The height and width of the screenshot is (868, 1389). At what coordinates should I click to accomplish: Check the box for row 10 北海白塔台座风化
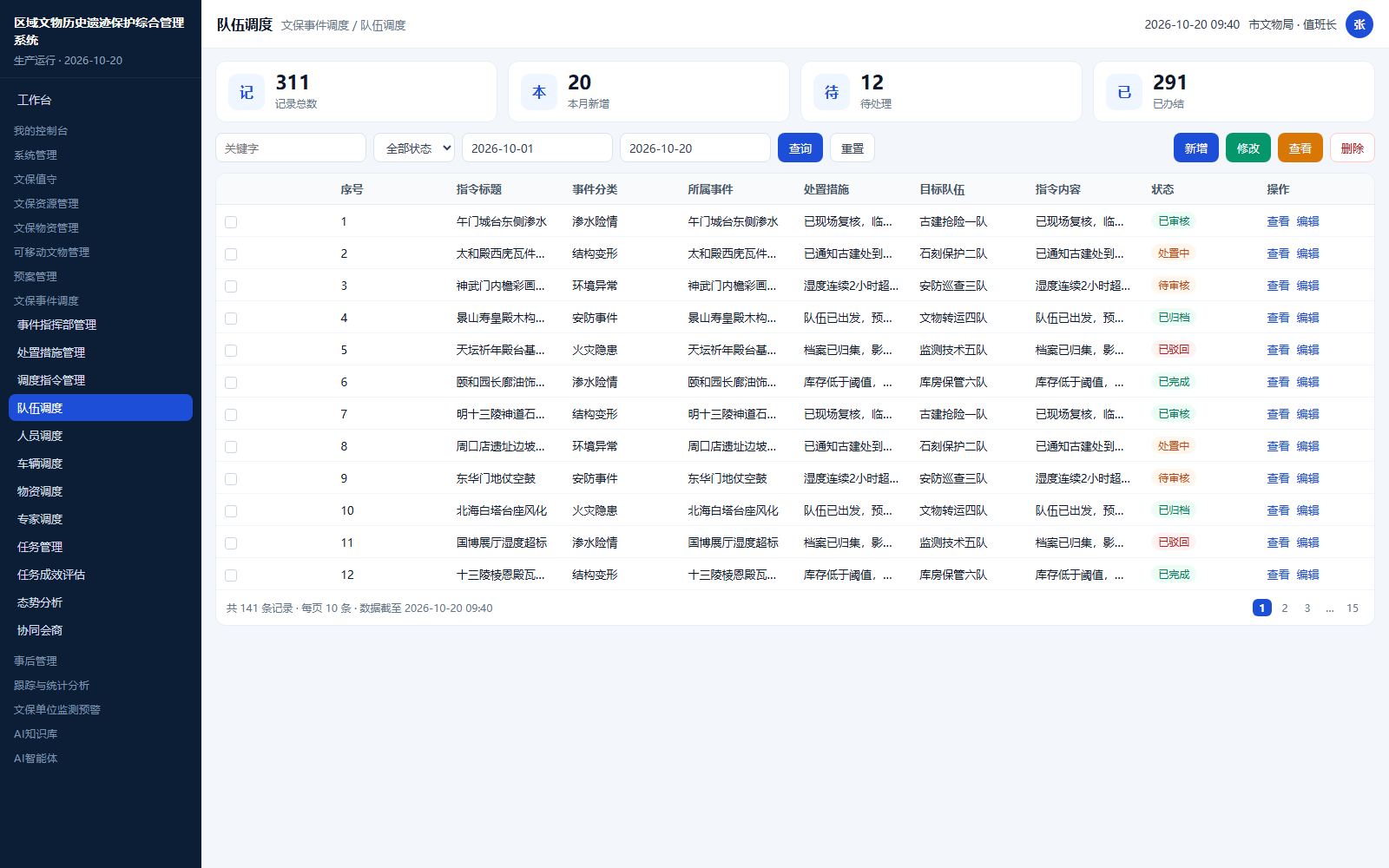click(231, 511)
